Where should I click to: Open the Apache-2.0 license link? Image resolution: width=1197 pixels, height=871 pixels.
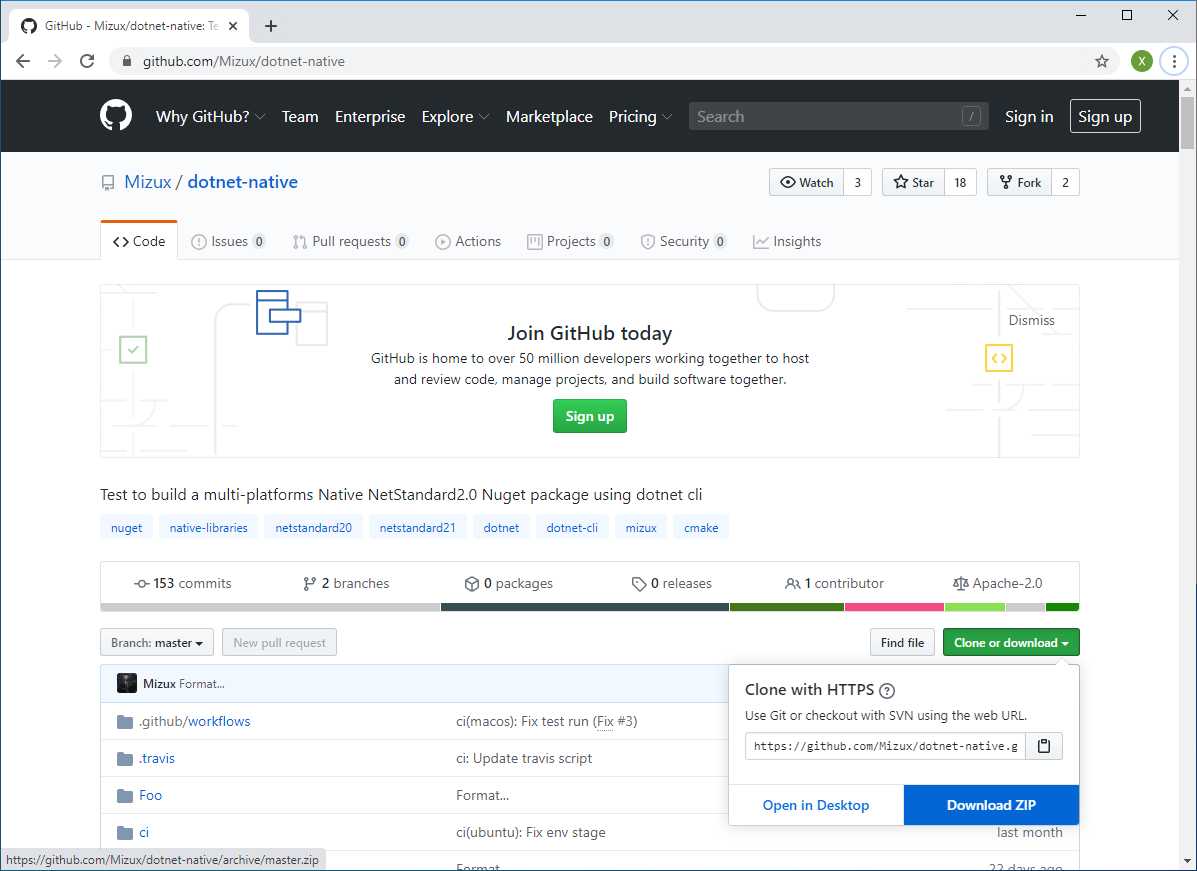point(997,583)
